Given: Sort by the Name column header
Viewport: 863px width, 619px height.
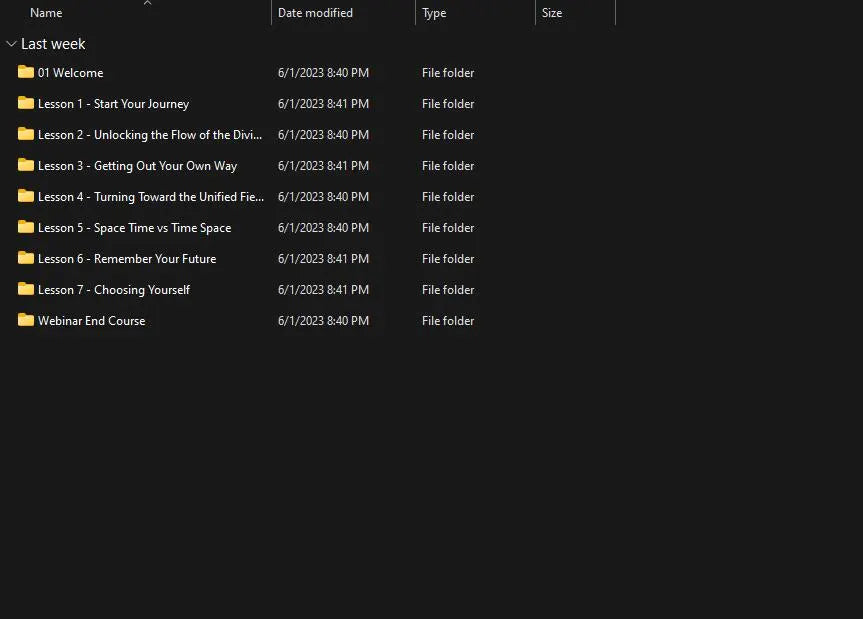Looking at the screenshot, I should point(46,13).
